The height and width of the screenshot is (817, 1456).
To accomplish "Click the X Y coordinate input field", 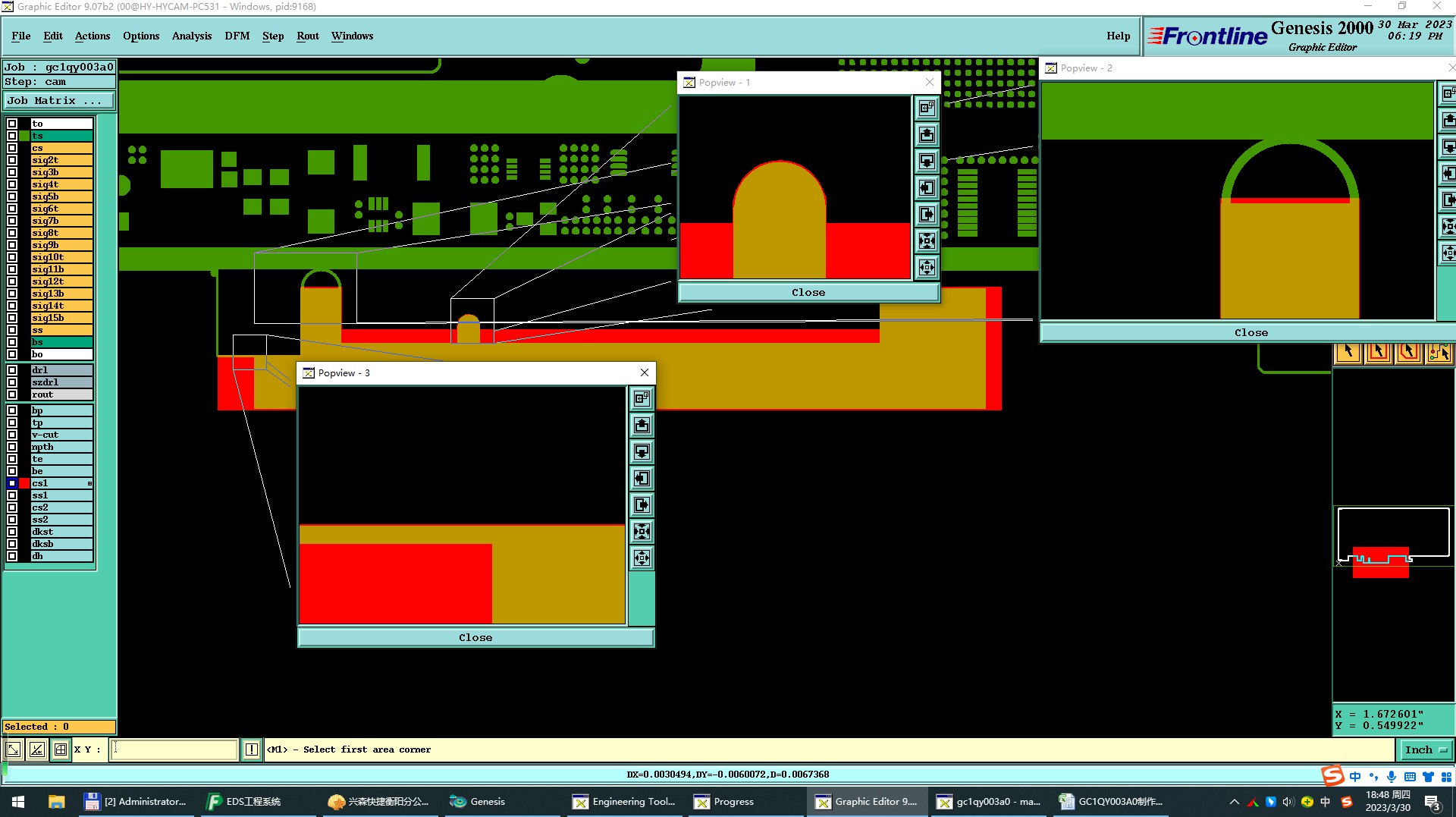I will click(174, 749).
